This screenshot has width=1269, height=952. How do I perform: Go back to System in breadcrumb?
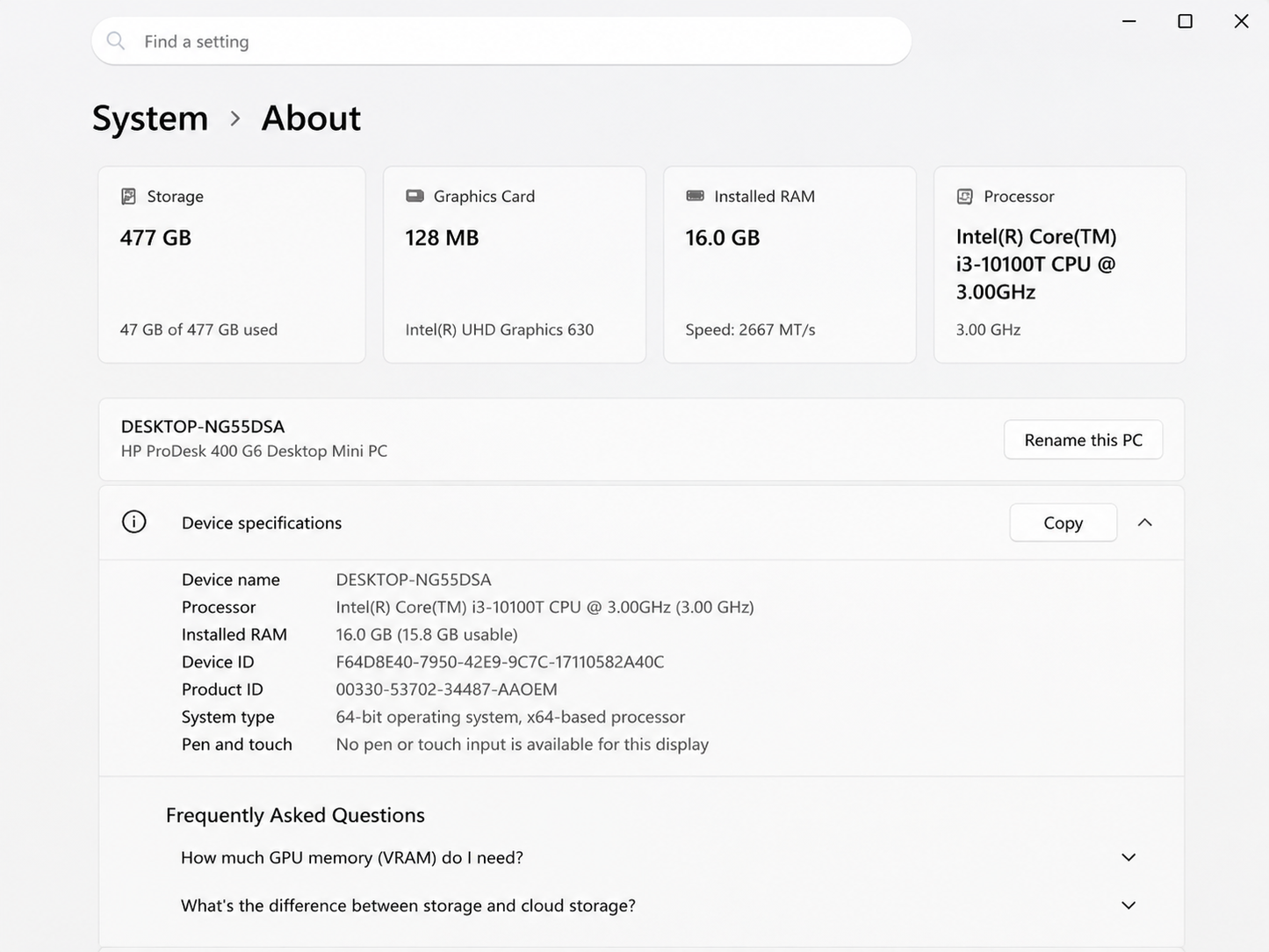point(150,118)
